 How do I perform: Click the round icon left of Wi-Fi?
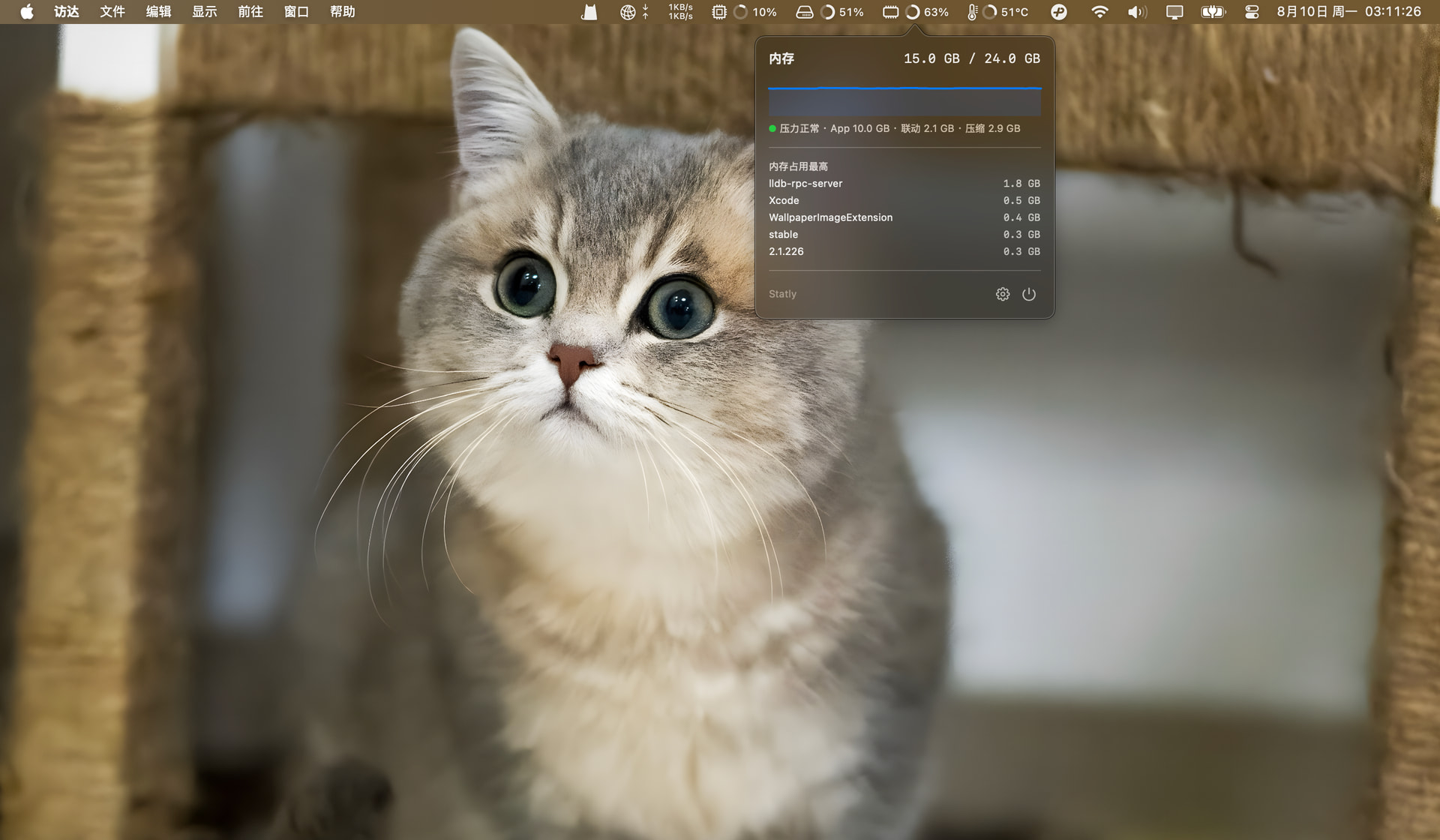pyautogui.click(x=1059, y=12)
